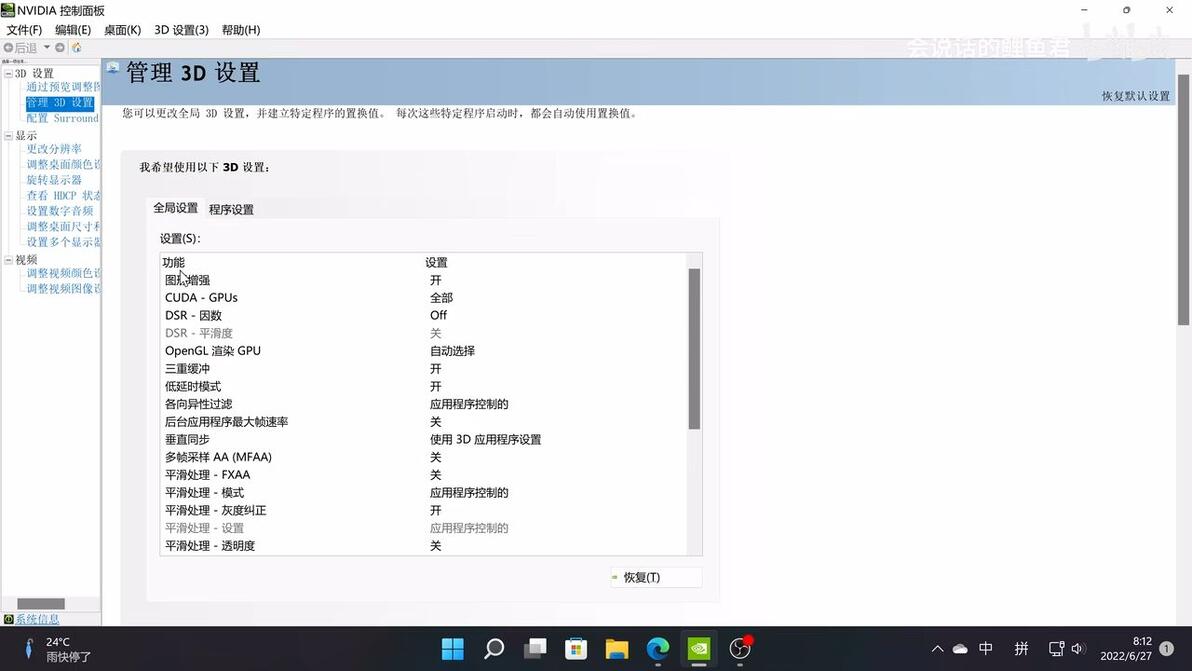1192x671 pixels.
Task: Go to Home via the house icon
Action: pyautogui.click(x=76, y=47)
